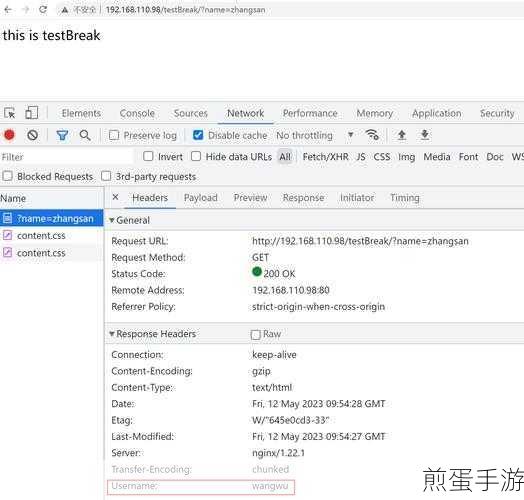Select the All filter type
The image size is (524, 500).
[x=285, y=156]
